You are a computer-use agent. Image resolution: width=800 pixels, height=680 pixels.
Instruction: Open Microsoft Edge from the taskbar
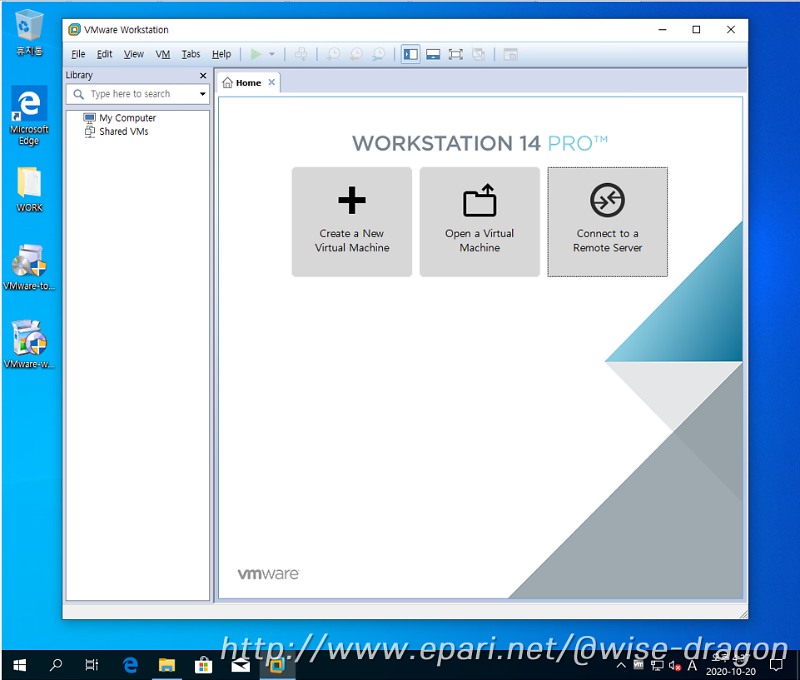point(131,665)
